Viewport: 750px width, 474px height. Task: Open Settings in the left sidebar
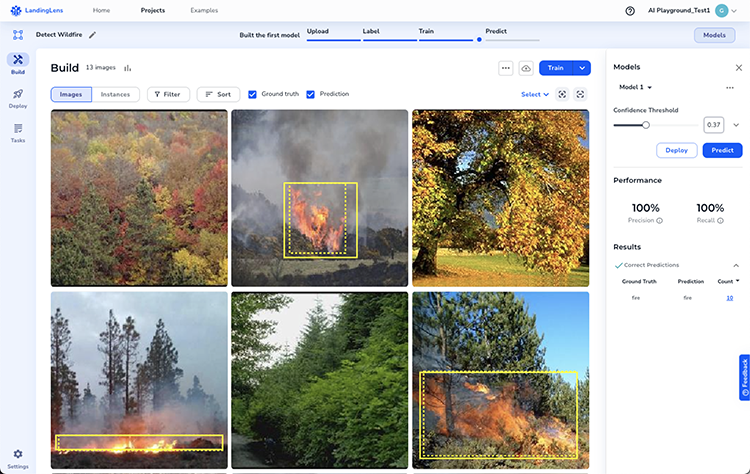coord(17,458)
